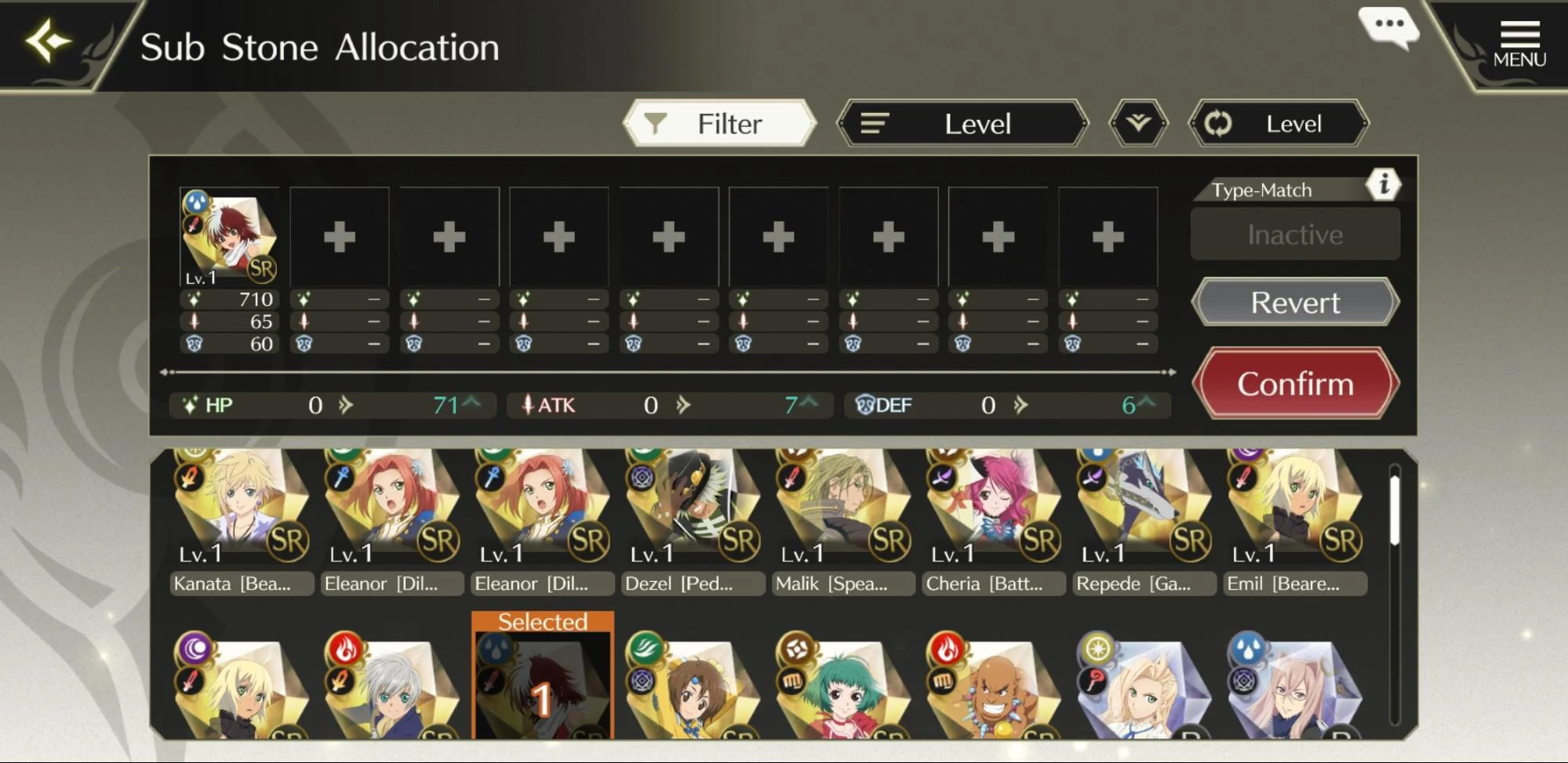
Task: Toggle the Level display switch button
Action: 1279,123
